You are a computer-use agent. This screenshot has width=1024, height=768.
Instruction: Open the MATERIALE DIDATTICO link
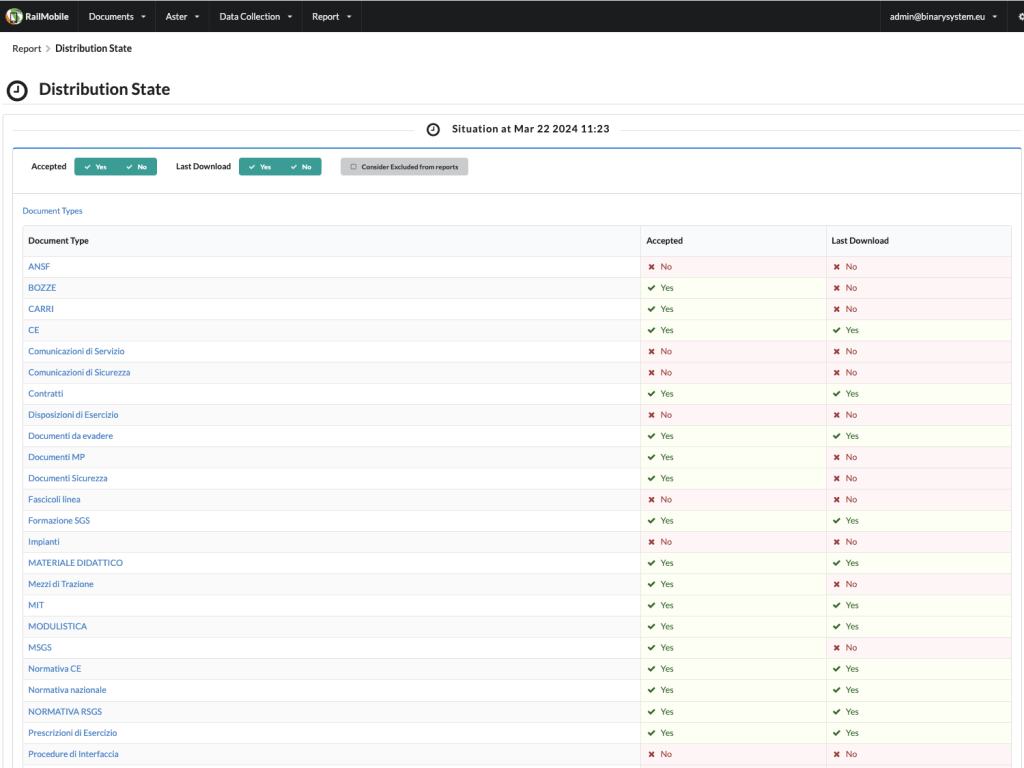click(75, 563)
